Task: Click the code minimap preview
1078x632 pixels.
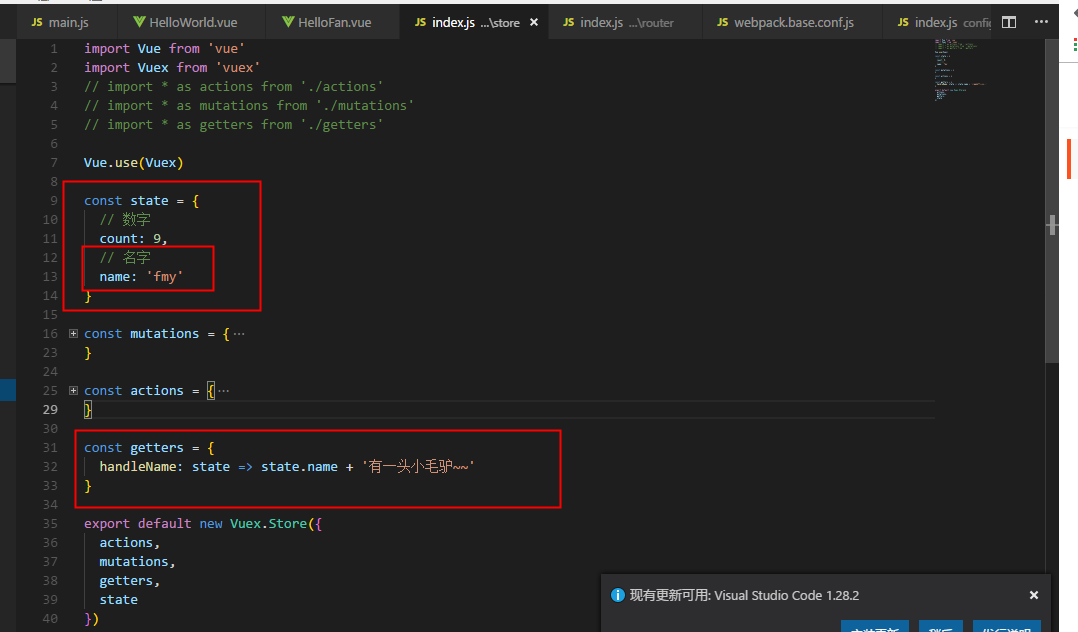Action: [959, 69]
